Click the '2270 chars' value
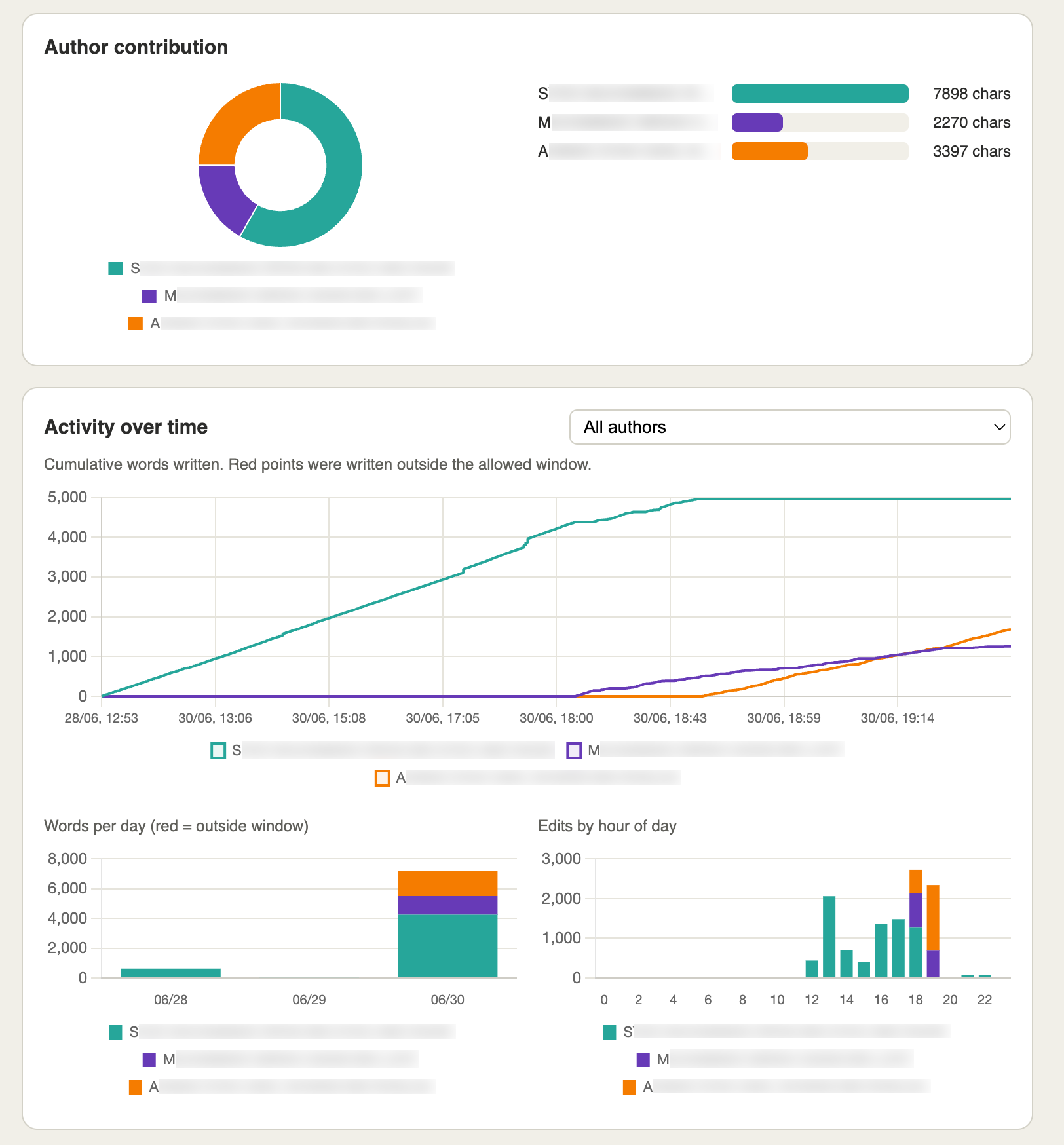 click(x=972, y=122)
